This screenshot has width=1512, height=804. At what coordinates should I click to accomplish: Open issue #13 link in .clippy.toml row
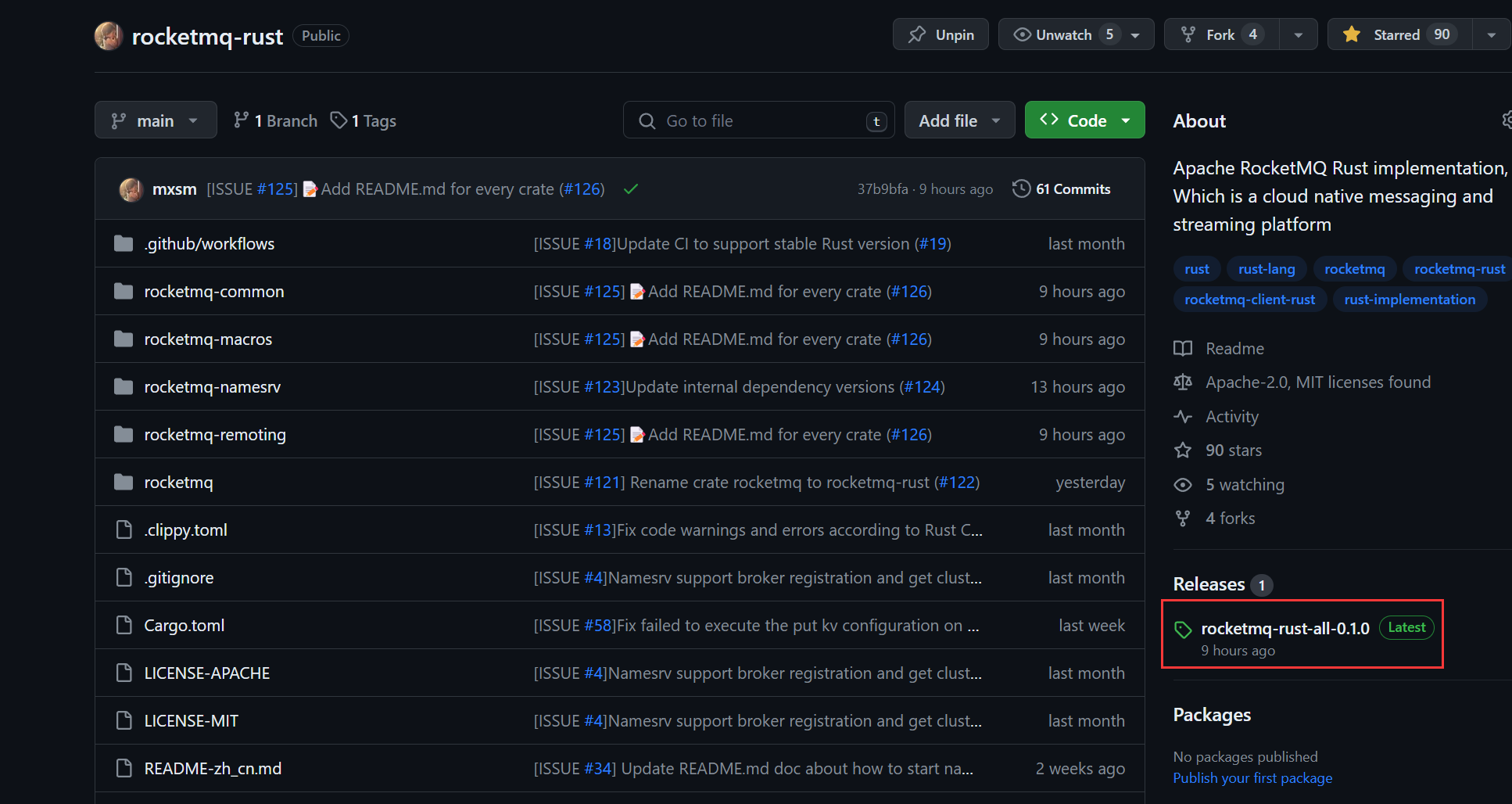[x=599, y=530]
